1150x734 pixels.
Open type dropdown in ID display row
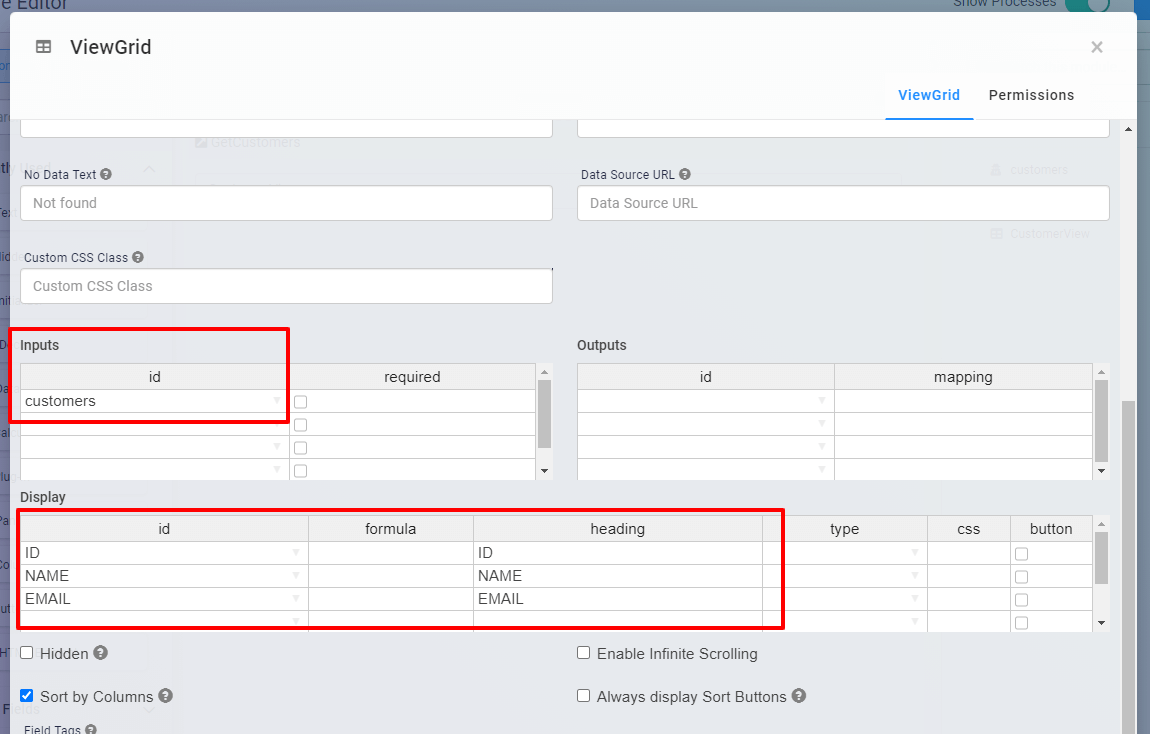point(914,553)
